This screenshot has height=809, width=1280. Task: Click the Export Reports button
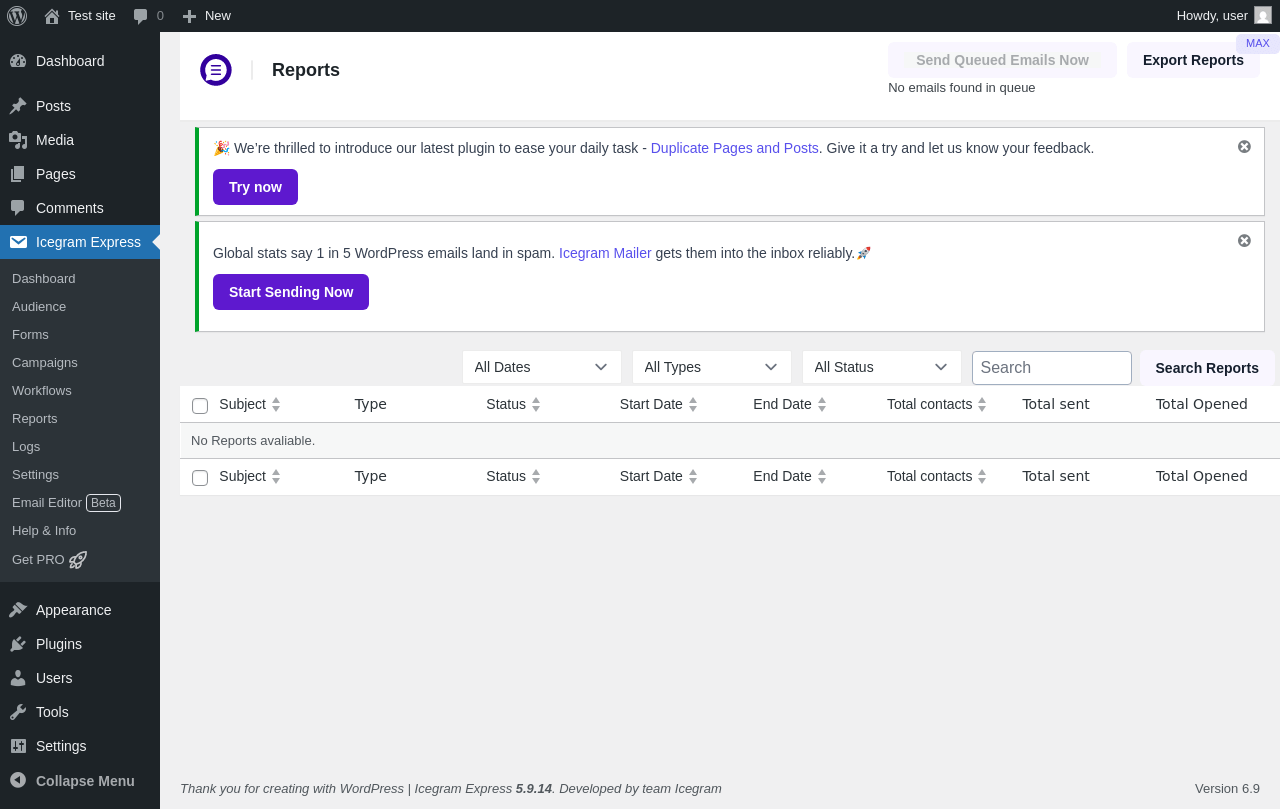pyautogui.click(x=1193, y=60)
